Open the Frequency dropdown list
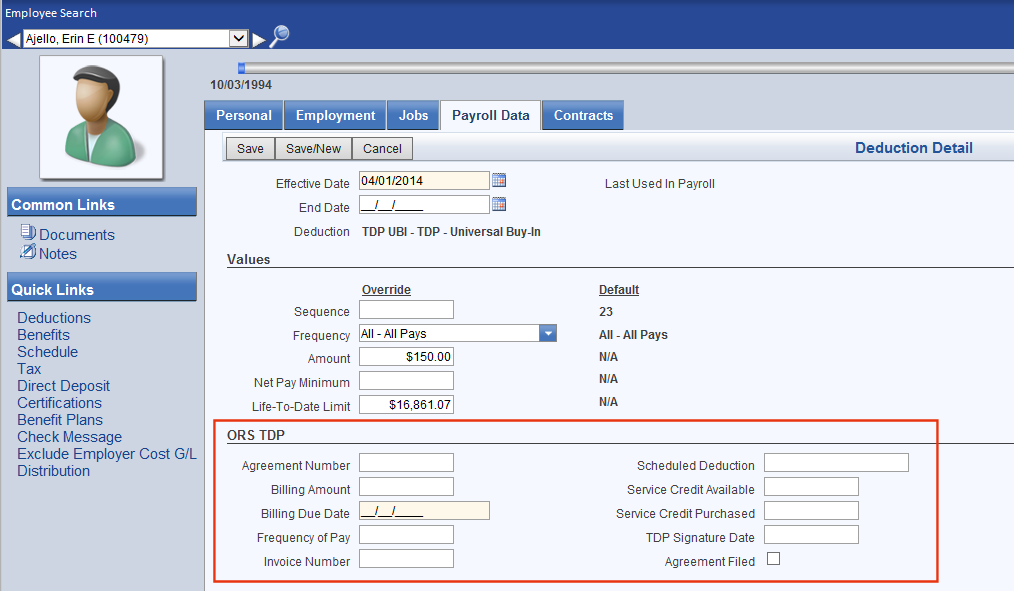1014x591 pixels. 547,334
